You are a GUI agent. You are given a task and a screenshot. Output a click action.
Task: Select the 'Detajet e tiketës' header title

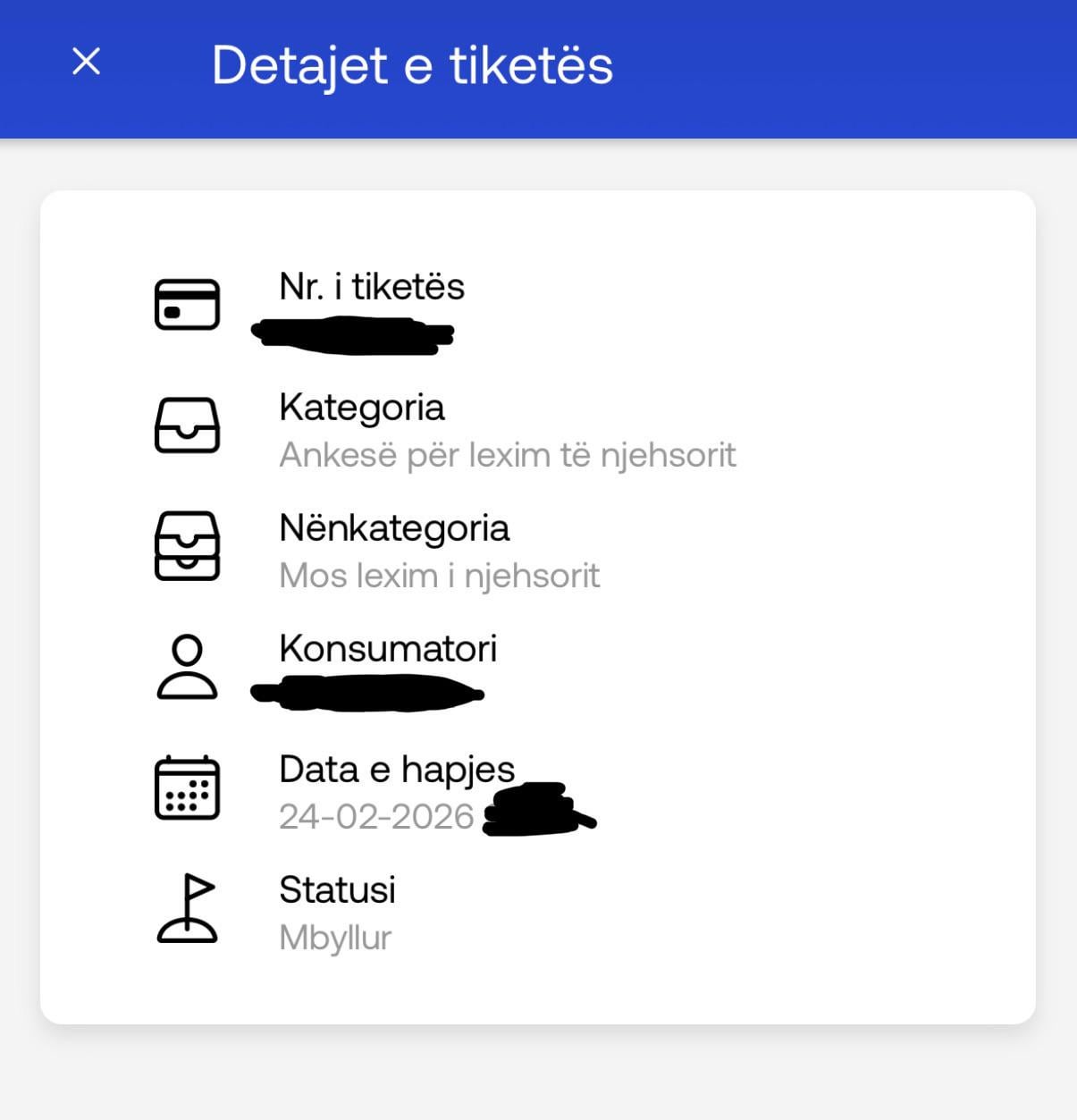[412, 65]
